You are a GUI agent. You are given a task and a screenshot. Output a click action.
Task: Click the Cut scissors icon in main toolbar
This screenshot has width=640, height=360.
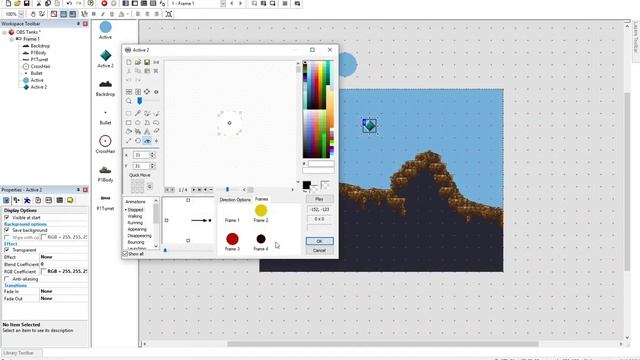pos(39,3)
